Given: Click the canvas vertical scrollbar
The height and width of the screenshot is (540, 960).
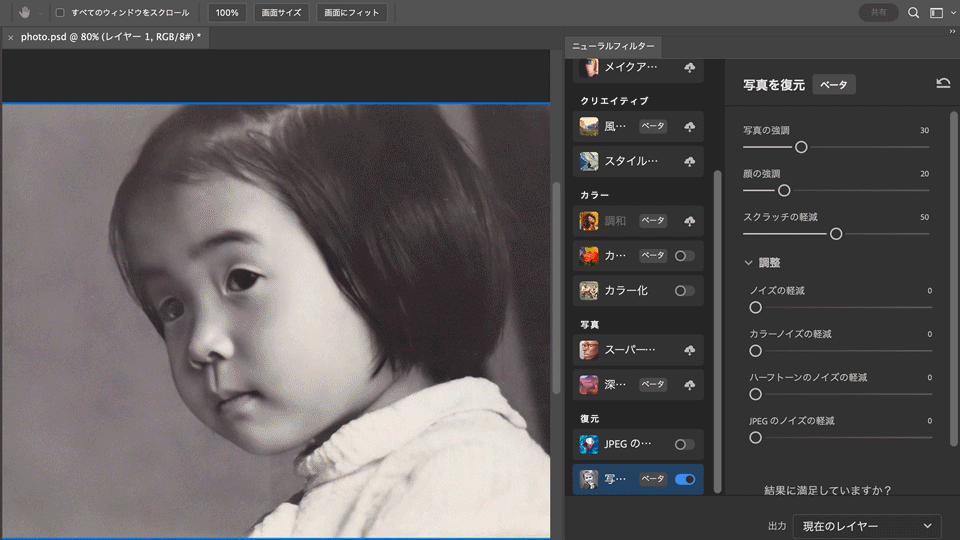Looking at the screenshot, I should 556,288.
